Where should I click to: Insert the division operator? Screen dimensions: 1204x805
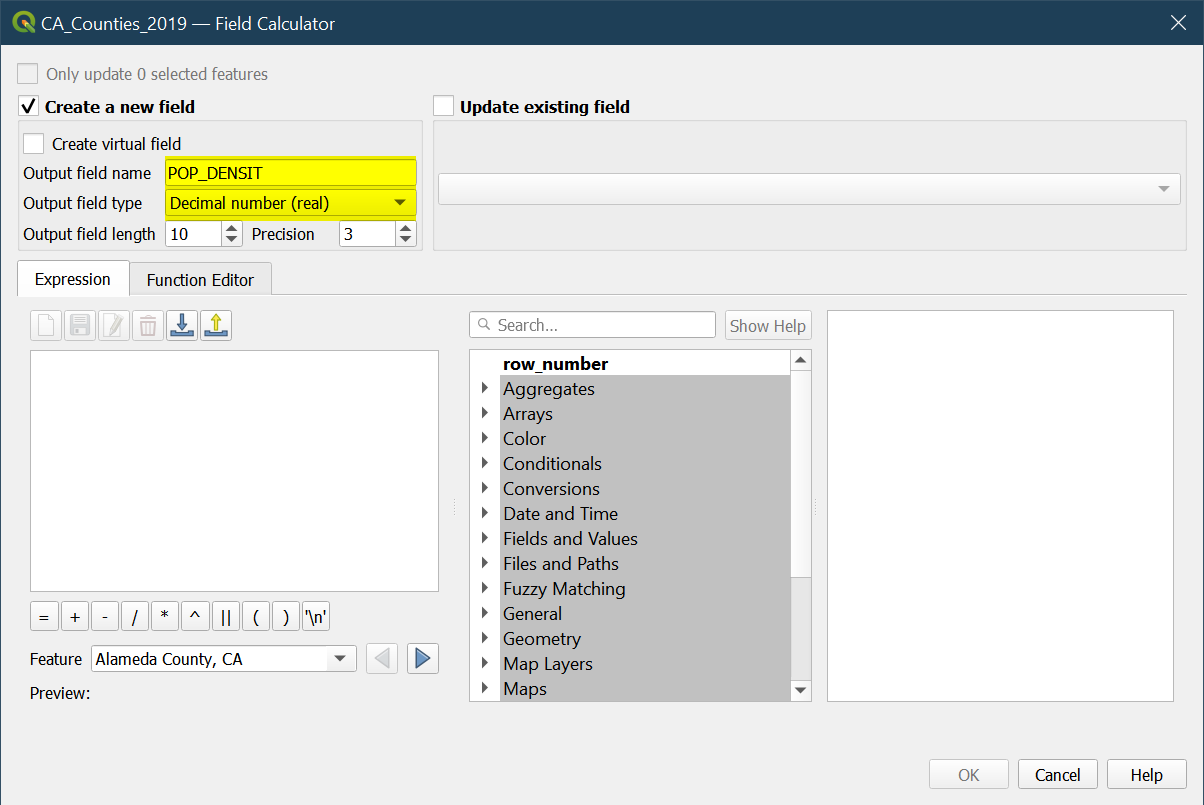(135, 617)
